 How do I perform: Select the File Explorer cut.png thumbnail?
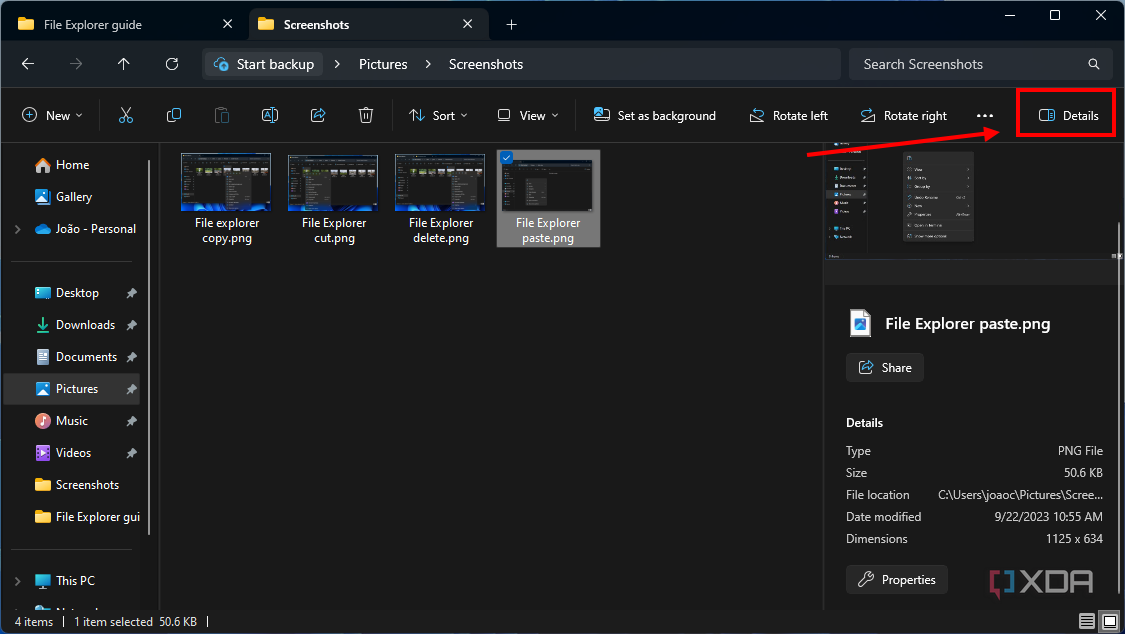click(x=333, y=182)
